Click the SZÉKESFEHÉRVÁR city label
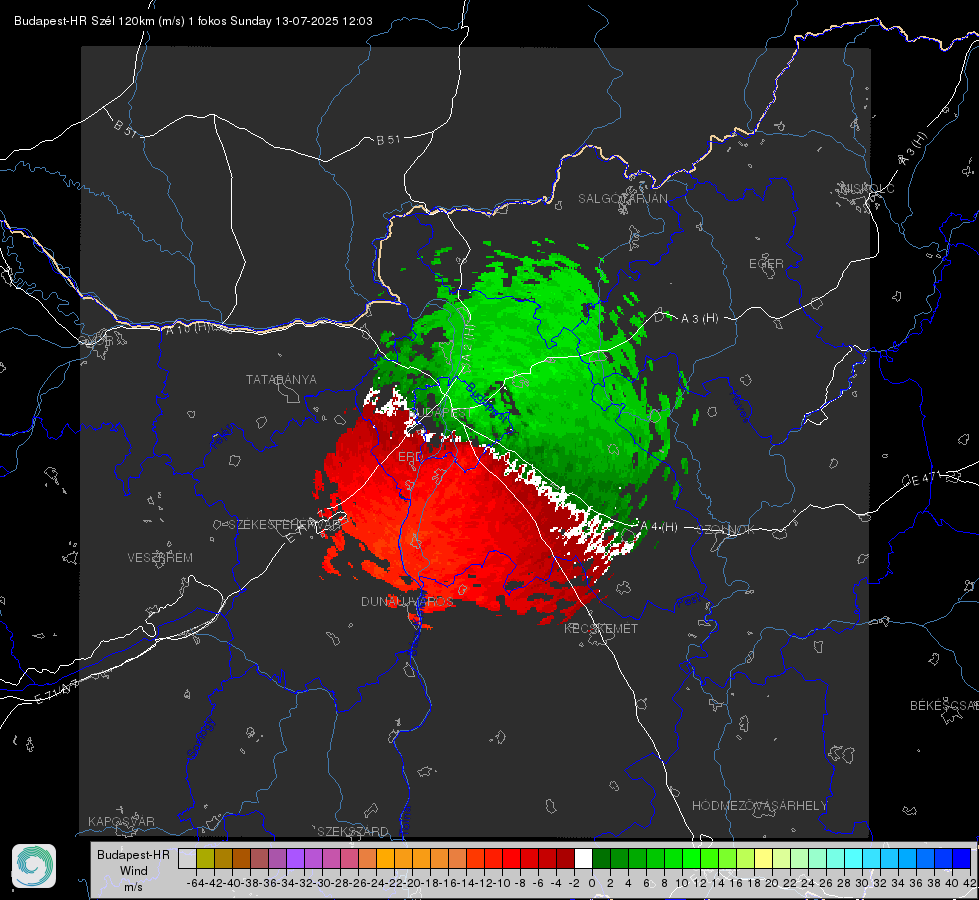This screenshot has width=979, height=900. (x=287, y=525)
